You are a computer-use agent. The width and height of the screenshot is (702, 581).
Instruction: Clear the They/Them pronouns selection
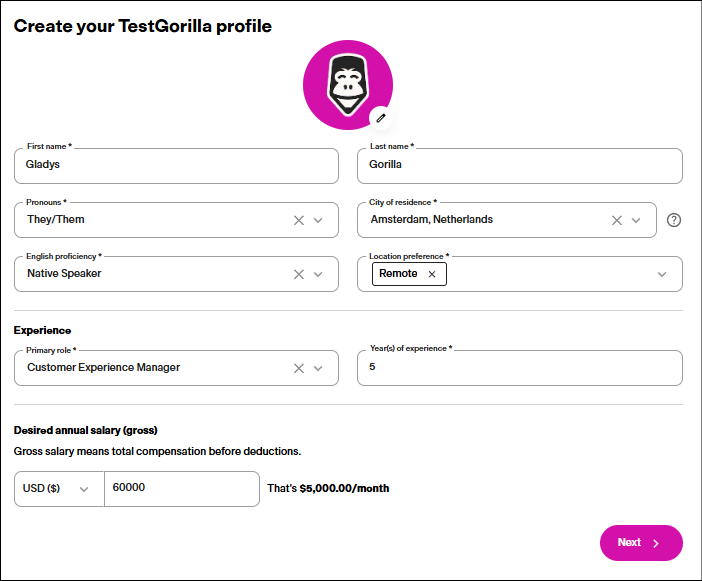tap(299, 220)
